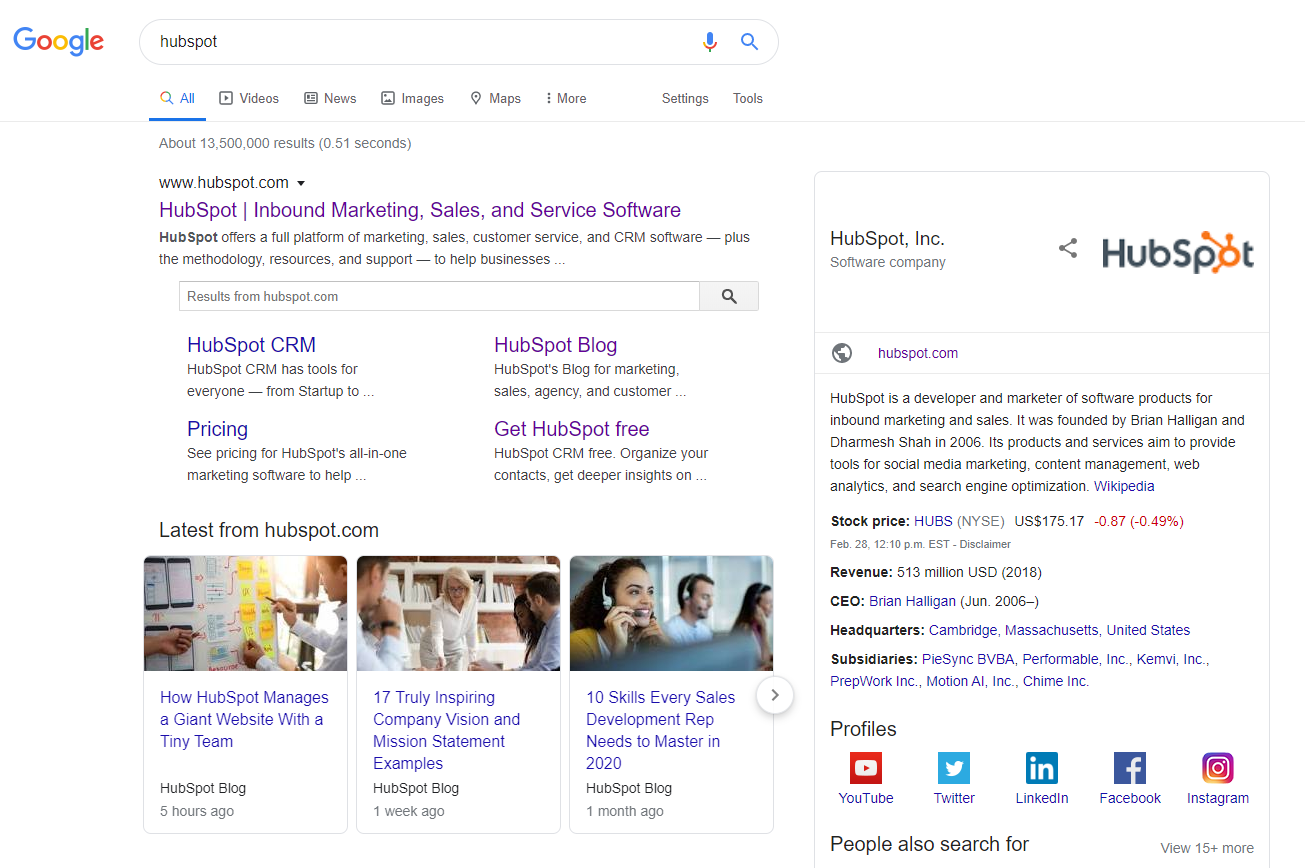Click the Wikipedia link in description
Image resolution: width=1305 pixels, height=868 pixels.
tap(1124, 486)
